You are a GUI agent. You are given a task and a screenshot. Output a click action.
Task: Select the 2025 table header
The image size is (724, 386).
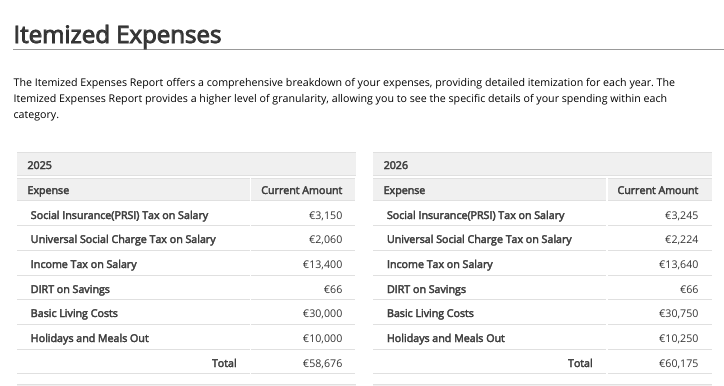[186, 165]
